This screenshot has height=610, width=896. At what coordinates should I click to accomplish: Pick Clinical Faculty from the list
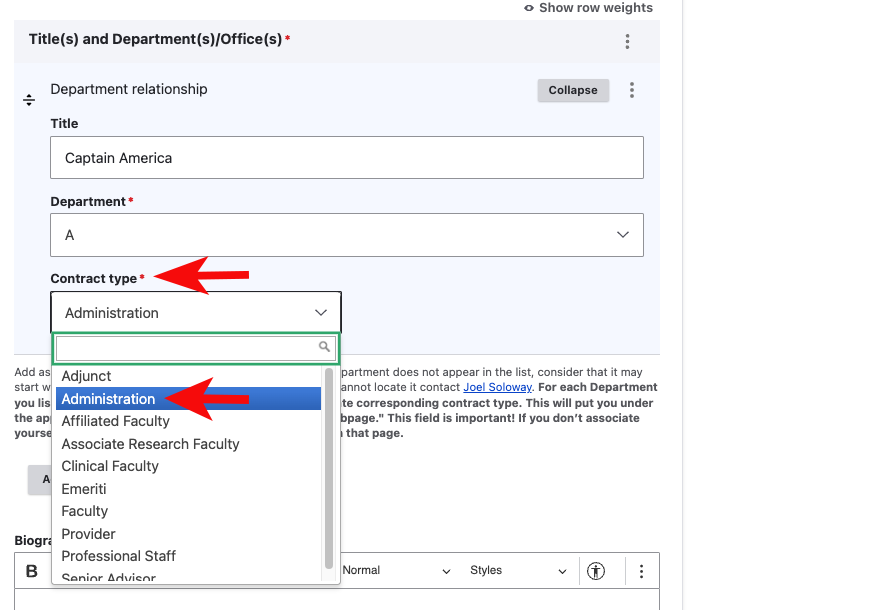tap(188, 466)
